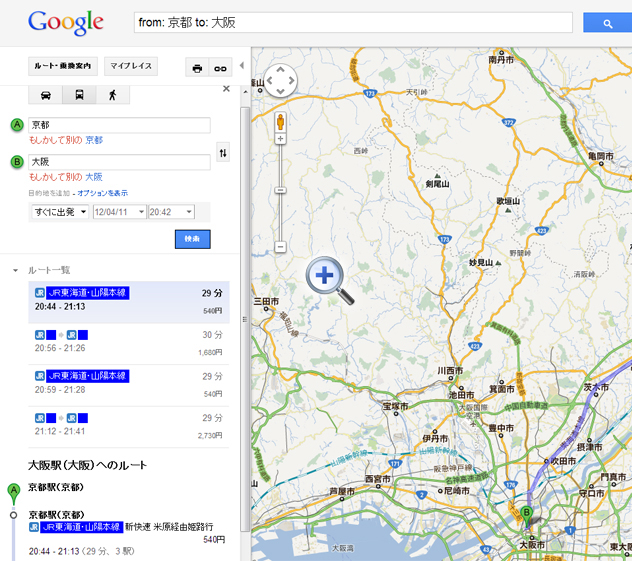Zoom in with map plus button
This screenshot has width=632, height=561.
281,139
